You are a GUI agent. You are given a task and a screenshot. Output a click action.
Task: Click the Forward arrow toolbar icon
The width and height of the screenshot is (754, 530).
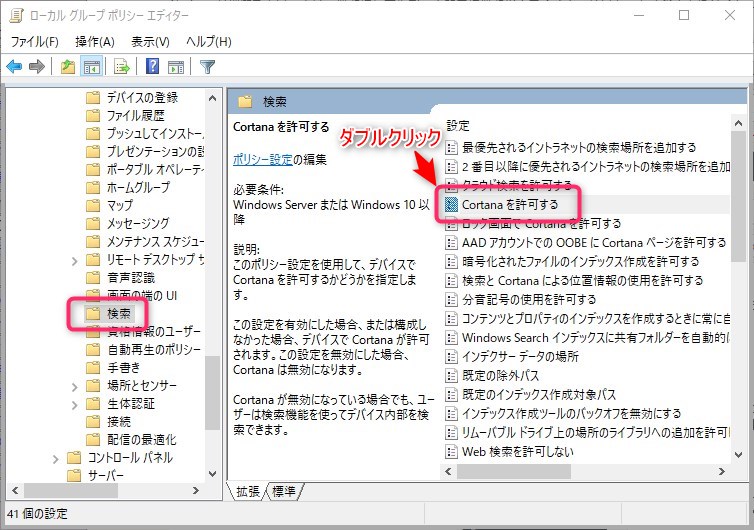37,66
